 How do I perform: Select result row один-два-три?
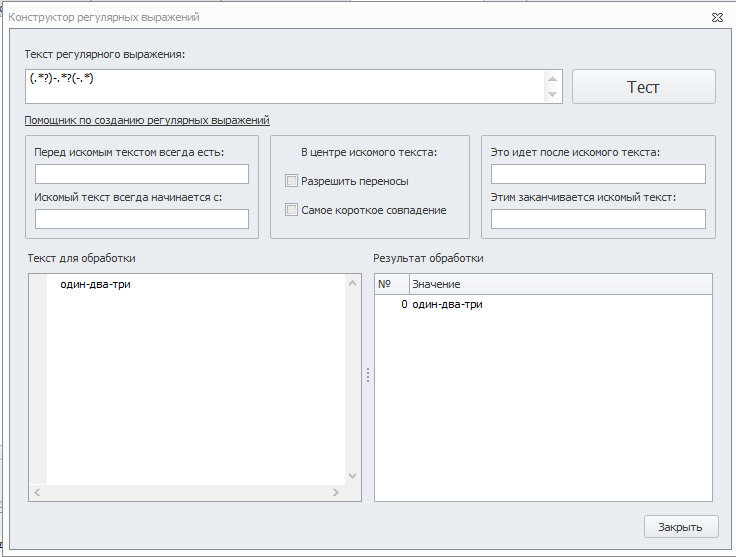click(544, 305)
